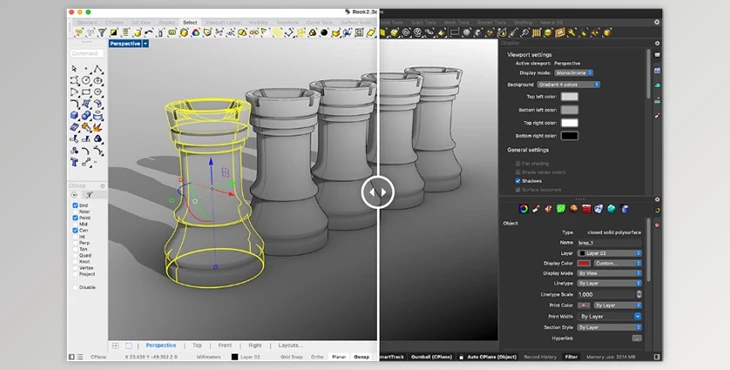Open the material color wheel properties icon
The image size is (730, 370).
[x=523, y=209]
